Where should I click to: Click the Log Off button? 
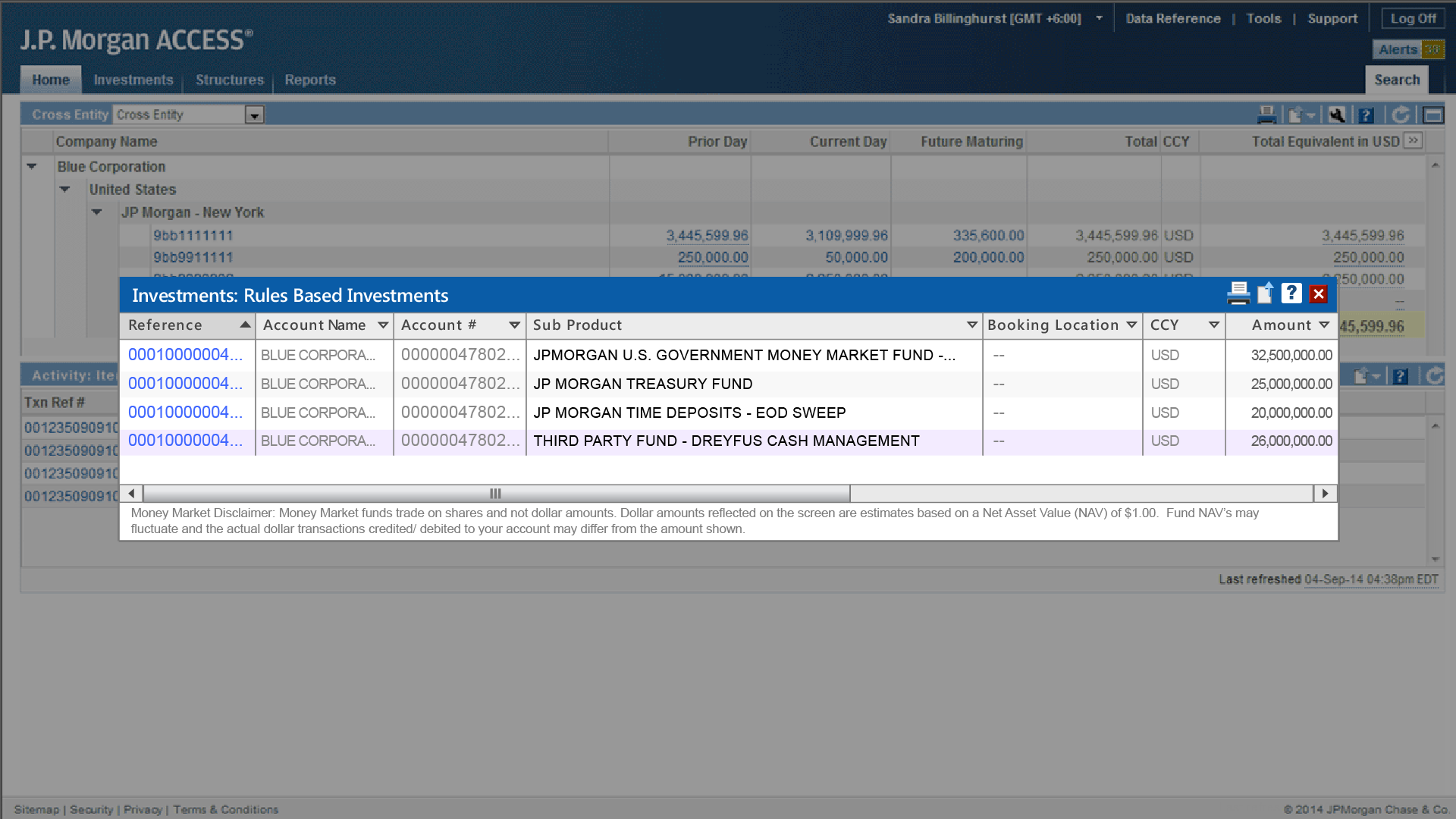pyautogui.click(x=1412, y=18)
